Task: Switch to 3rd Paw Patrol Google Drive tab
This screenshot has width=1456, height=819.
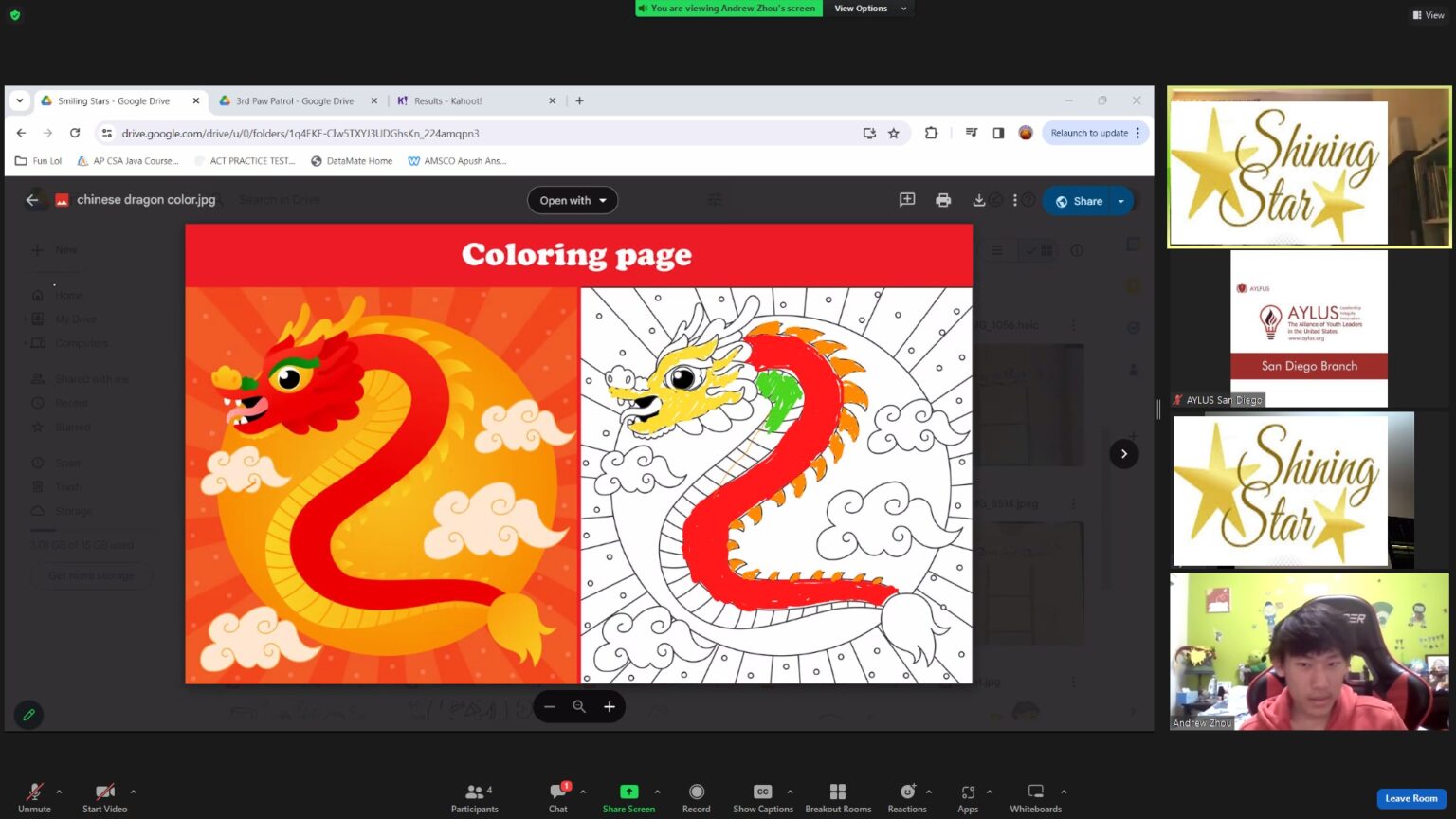Action: (x=295, y=100)
